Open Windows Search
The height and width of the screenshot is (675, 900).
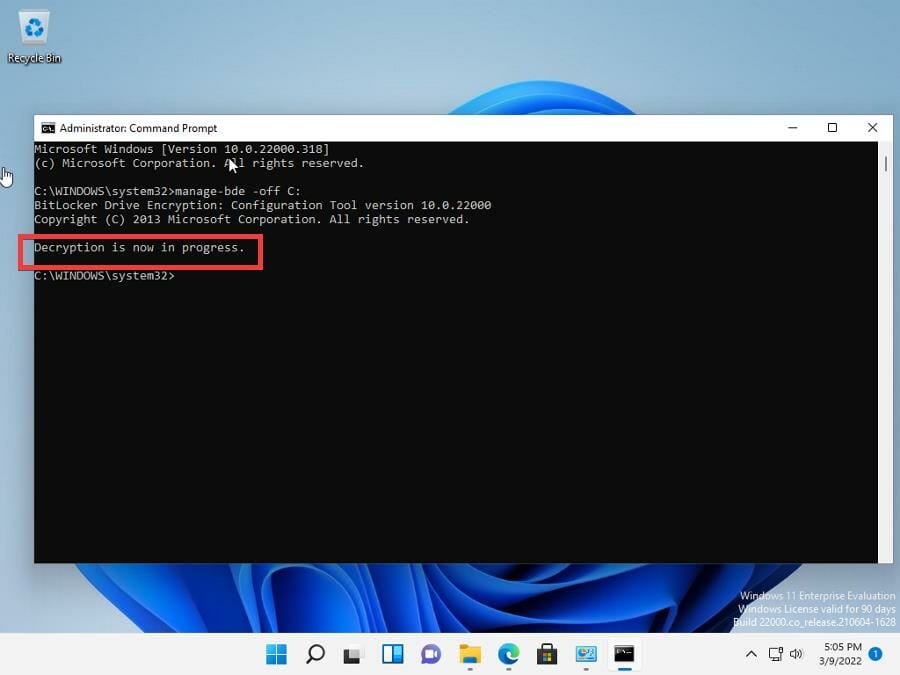(x=314, y=655)
